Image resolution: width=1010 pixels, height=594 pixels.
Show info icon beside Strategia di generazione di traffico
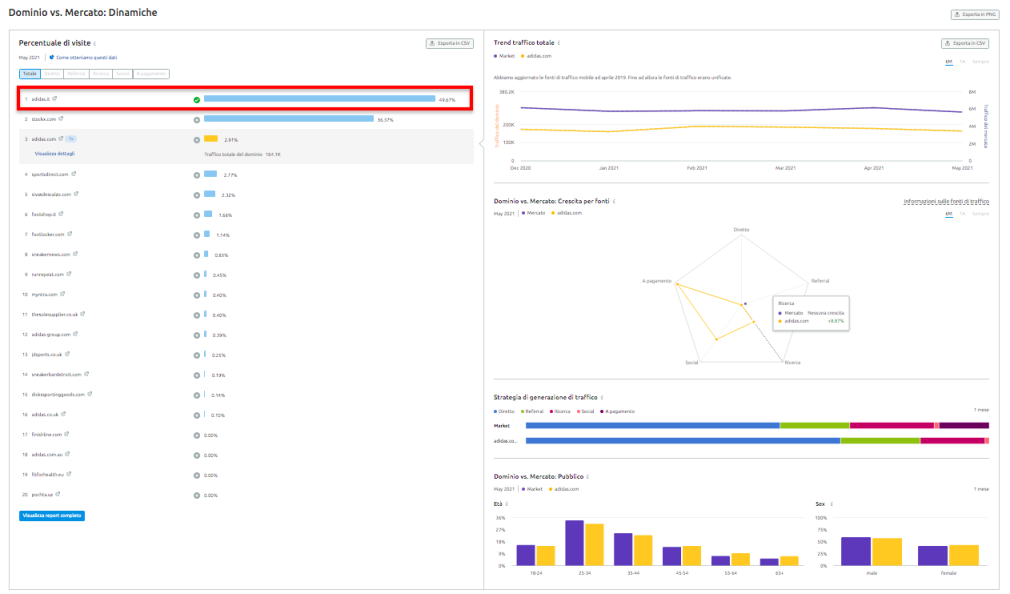pos(602,397)
